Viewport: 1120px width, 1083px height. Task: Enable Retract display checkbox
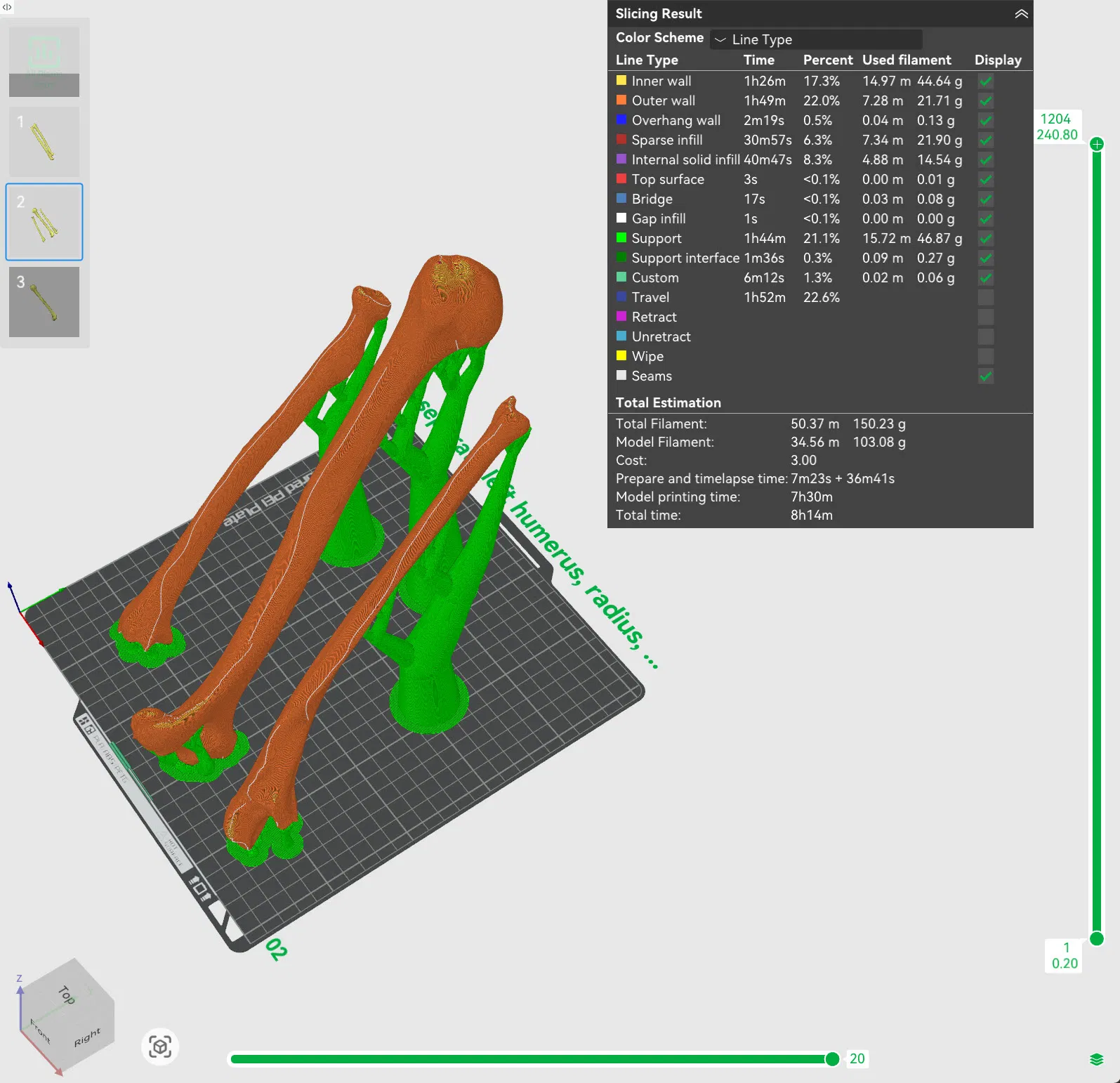tap(986, 317)
